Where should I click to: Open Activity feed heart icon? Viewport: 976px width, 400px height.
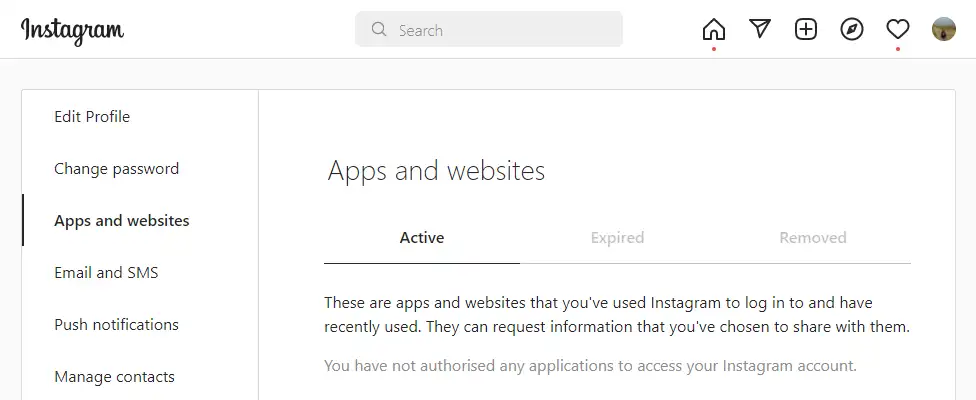[898, 29]
